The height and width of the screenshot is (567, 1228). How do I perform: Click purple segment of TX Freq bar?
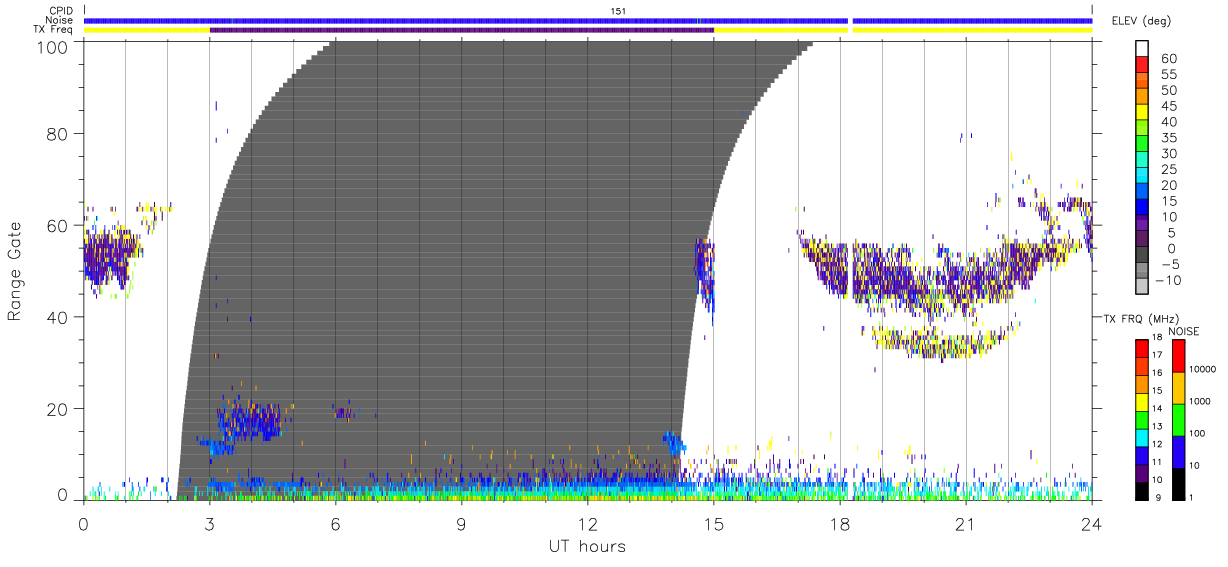point(462,30)
